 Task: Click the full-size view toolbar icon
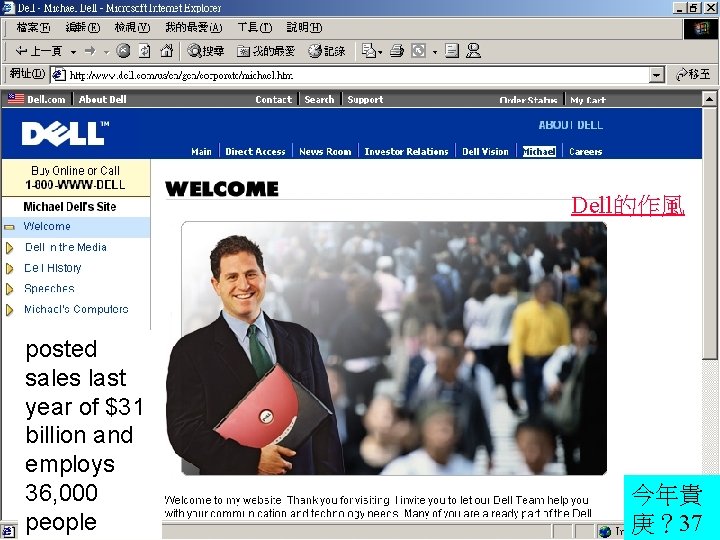[418, 51]
